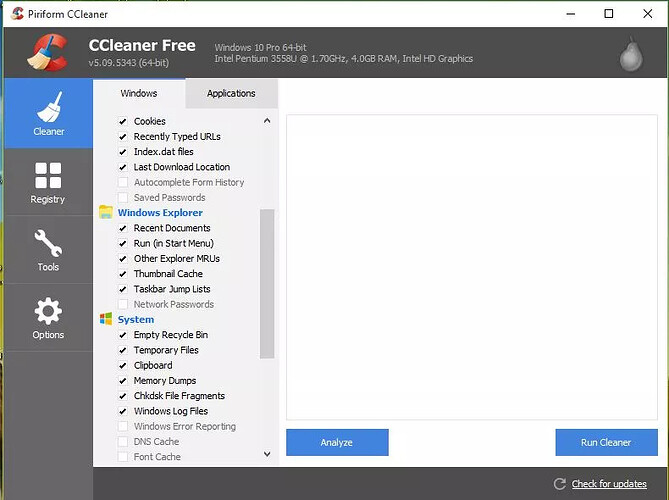
Task: Switch to the Applications tab
Action: (x=231, y=94)
